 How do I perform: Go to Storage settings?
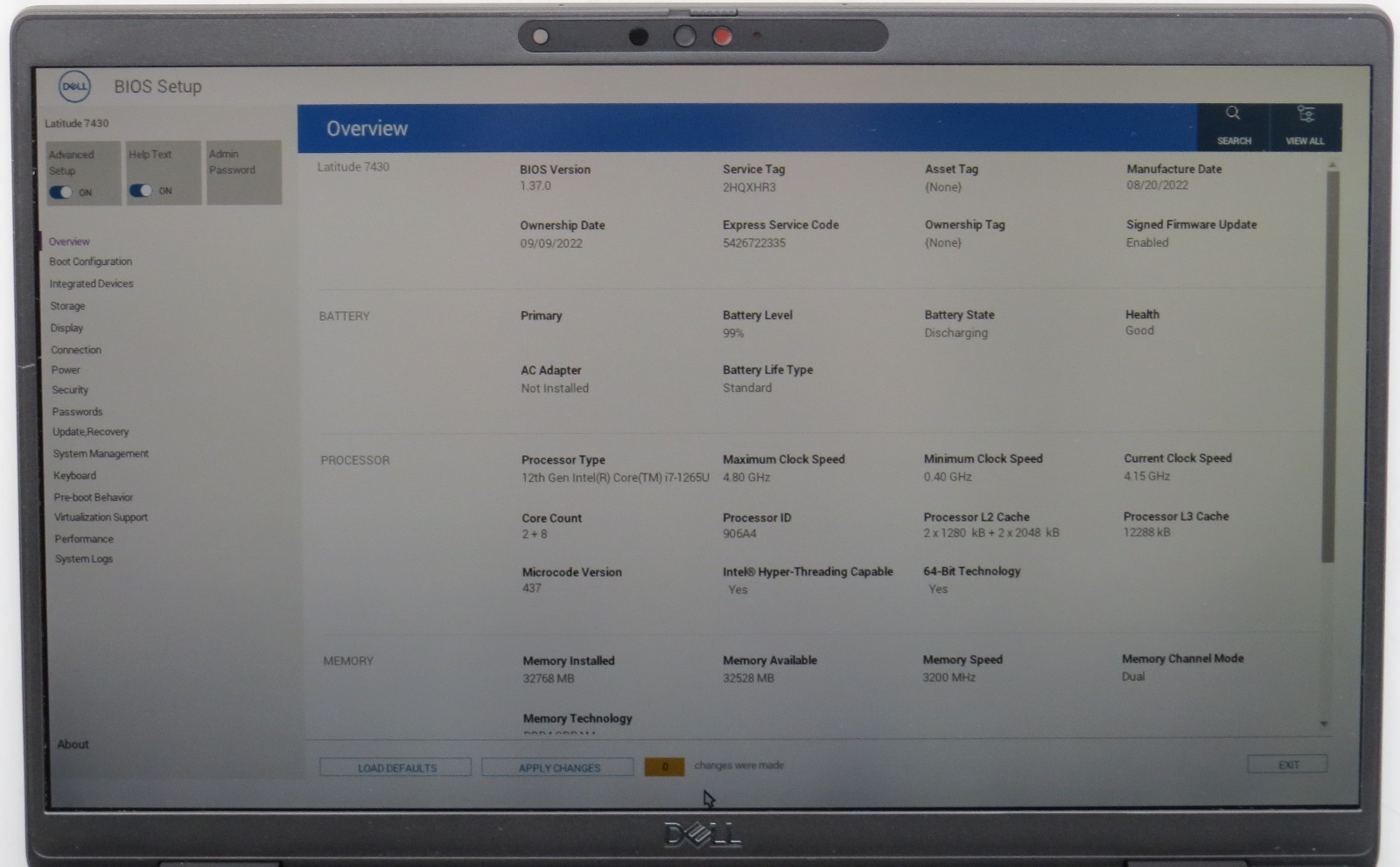coord(67,306)
